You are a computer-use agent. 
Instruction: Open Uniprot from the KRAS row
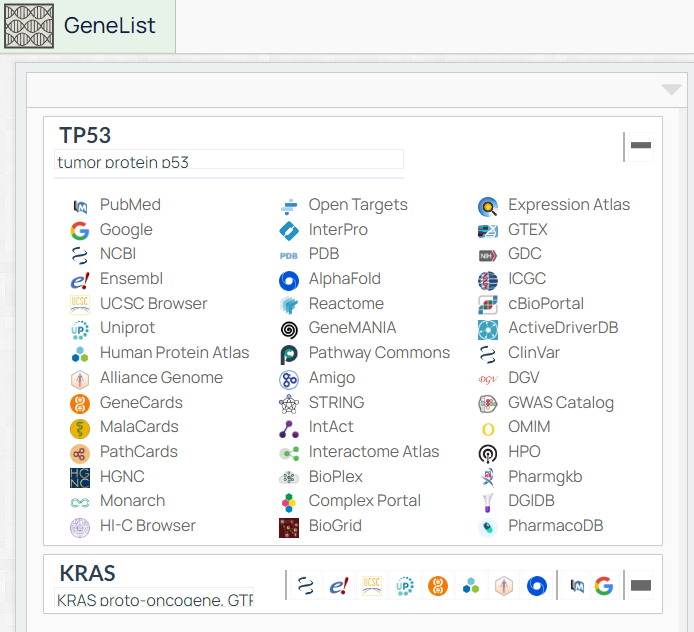click(x=405, y=586)
